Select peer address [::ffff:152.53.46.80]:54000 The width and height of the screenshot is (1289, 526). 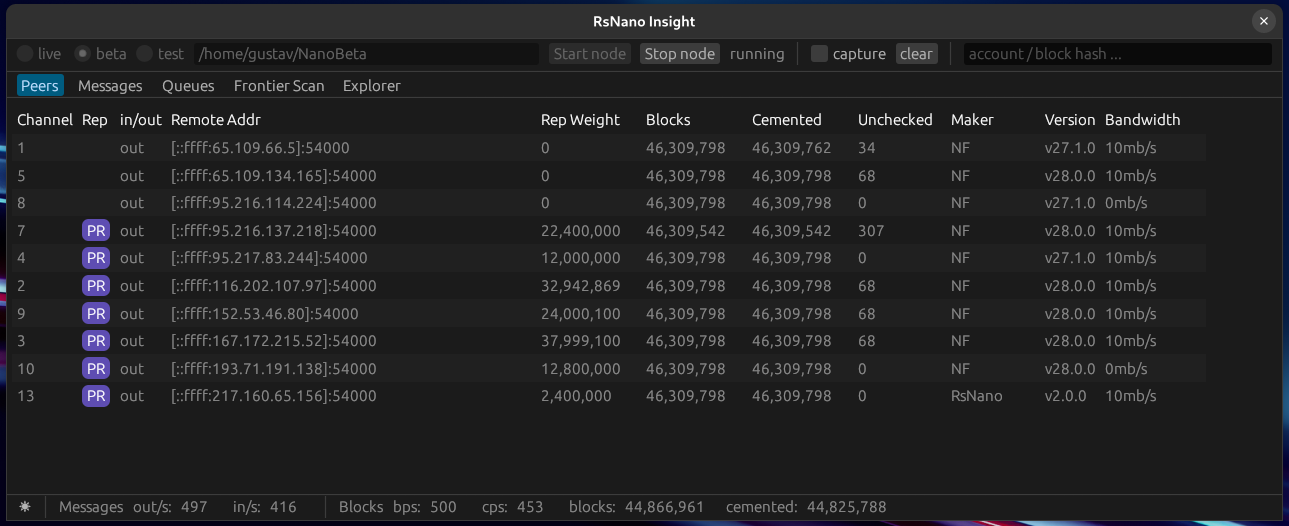pyautogui.click(x=265, y=314)
